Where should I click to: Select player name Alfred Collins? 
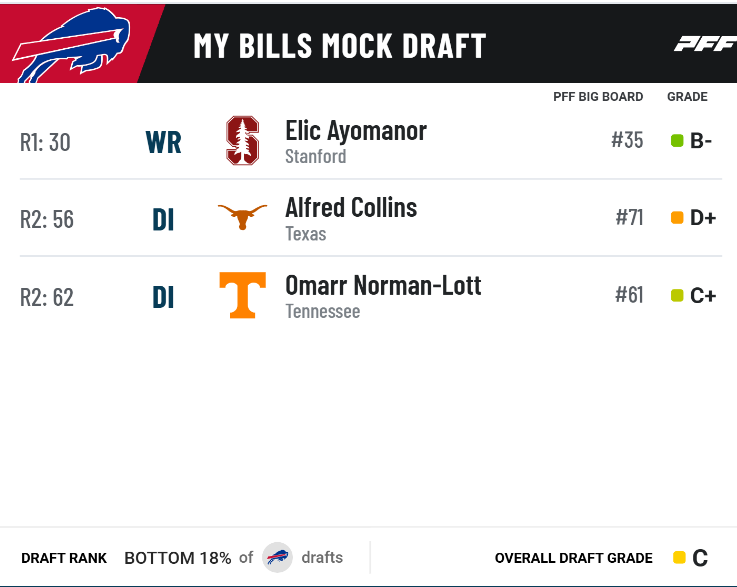[351, 208]
